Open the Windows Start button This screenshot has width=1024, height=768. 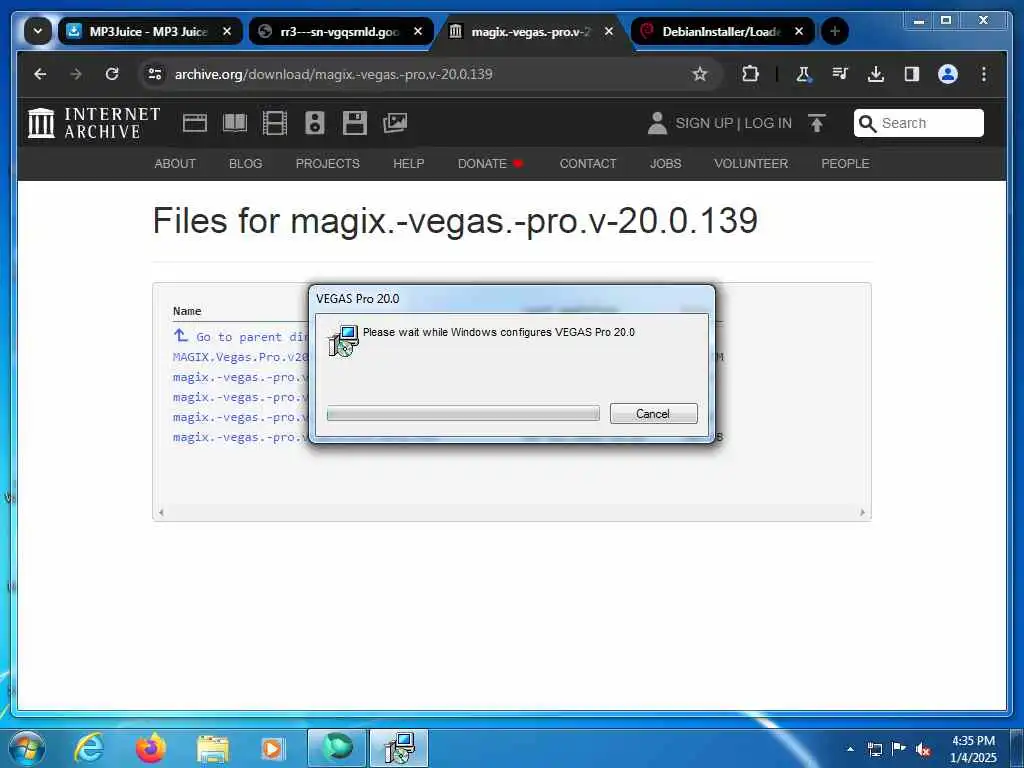(x=27, y=748)
